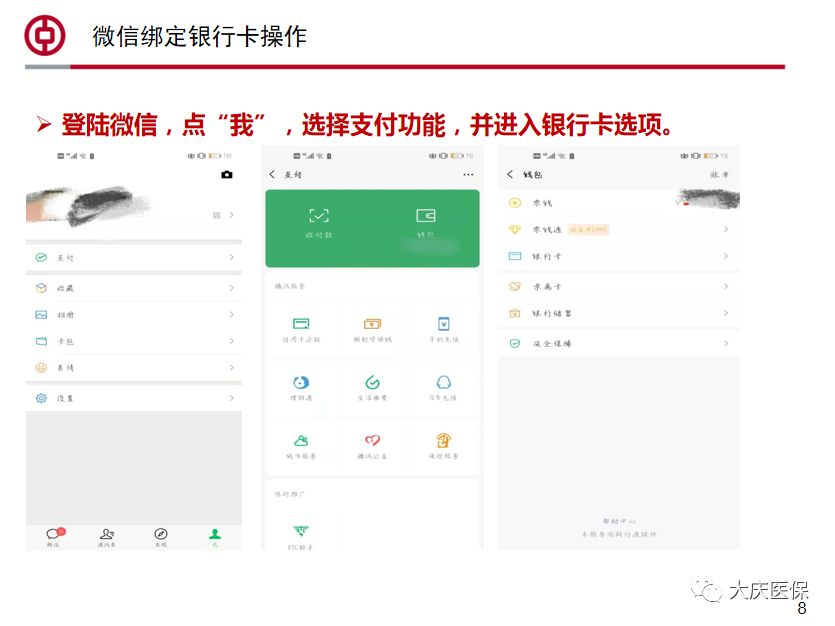Screen dimensions: 835x626
Task: Expand the chevron on the 银行储蓄 row
Action: coord(726,313)
